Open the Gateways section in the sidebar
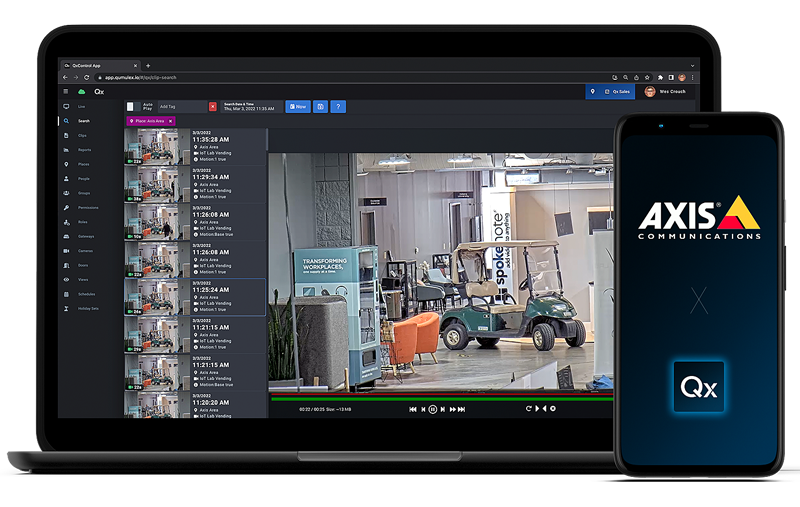Viewport: 800px width, 507px height. click(x=85, y=236)
